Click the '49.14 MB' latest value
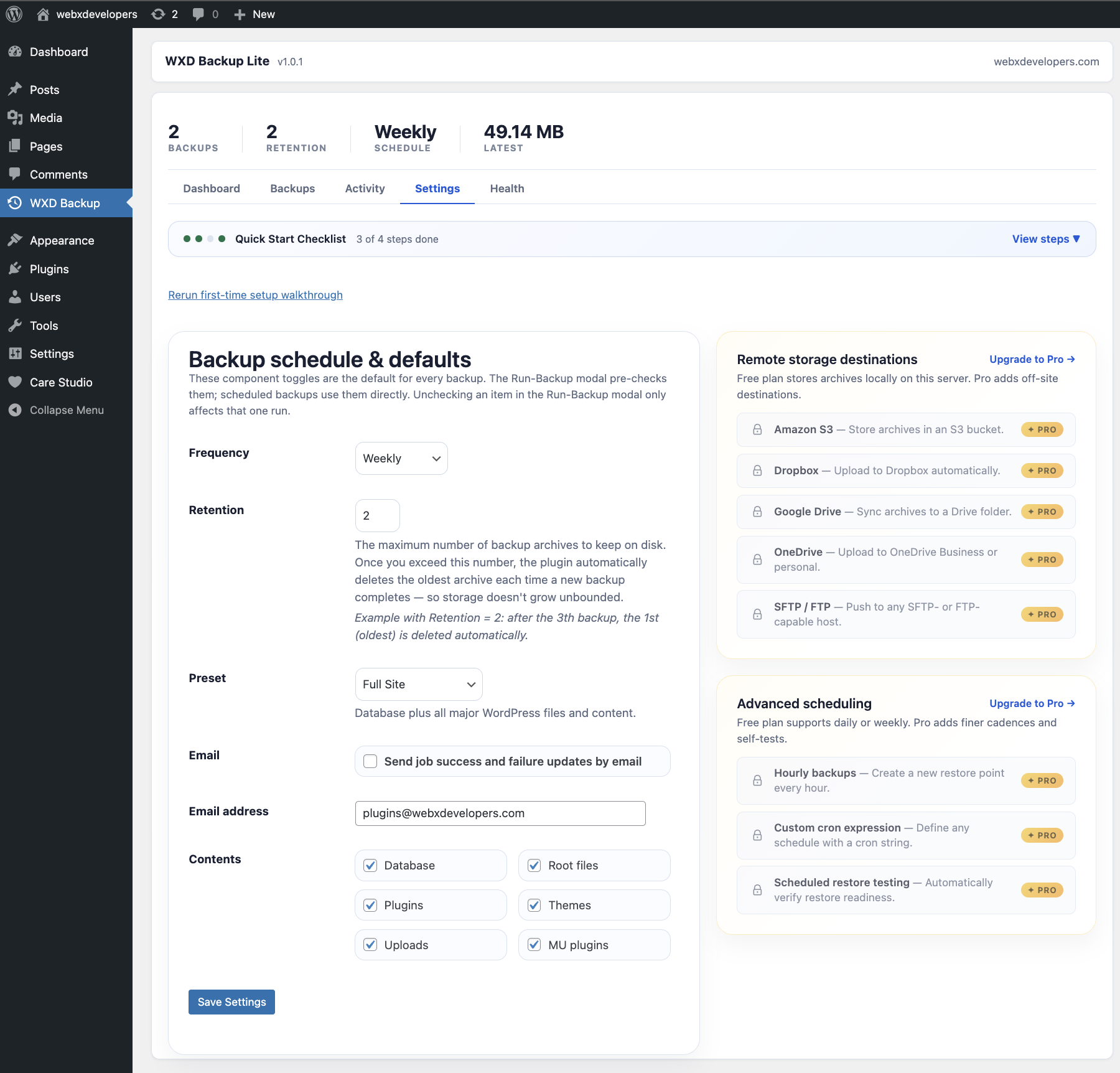The height and width of the screenshot is (1073, 1120). 524,132
